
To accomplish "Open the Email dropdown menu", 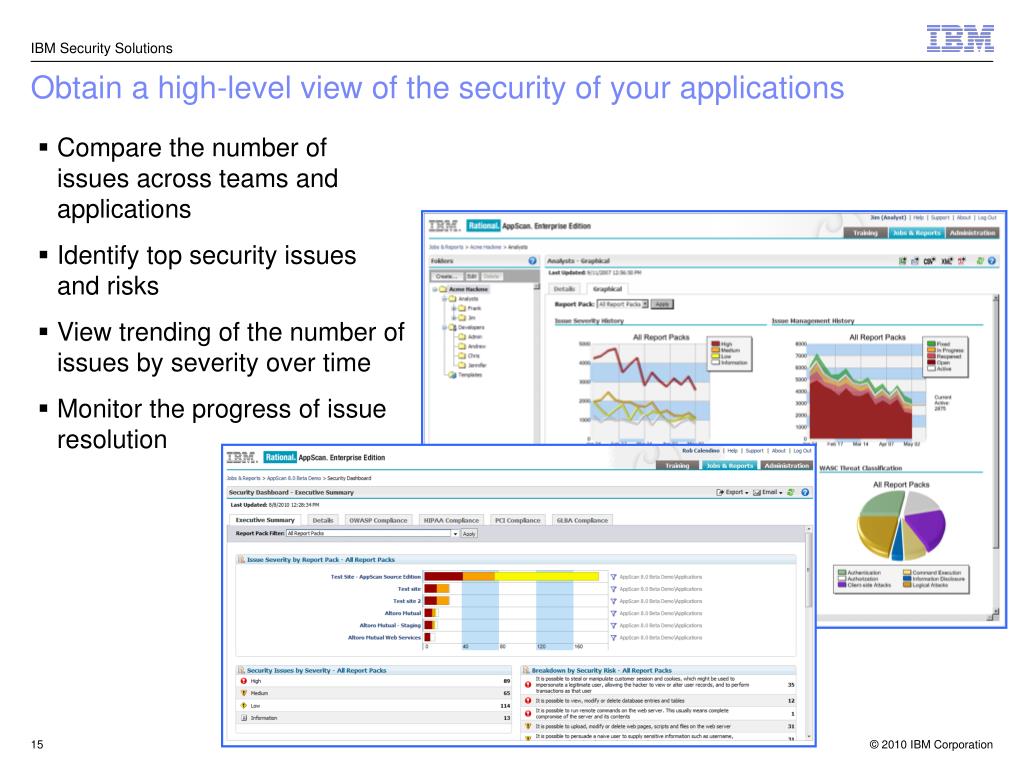I will click(768, 492).
